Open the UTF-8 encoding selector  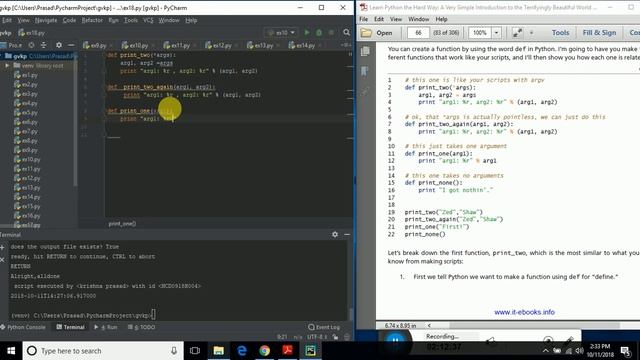pos(317,337)
